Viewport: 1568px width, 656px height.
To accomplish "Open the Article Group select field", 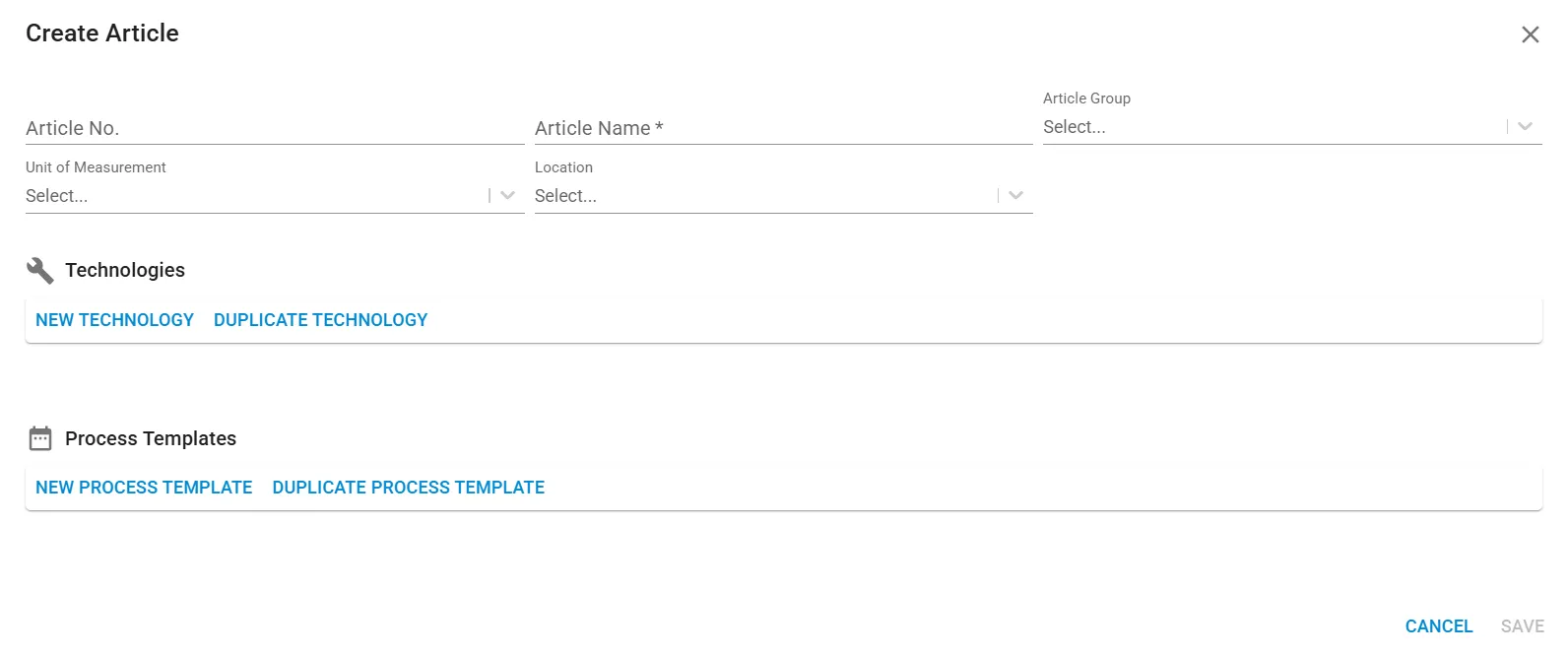I will point(1292,127).
